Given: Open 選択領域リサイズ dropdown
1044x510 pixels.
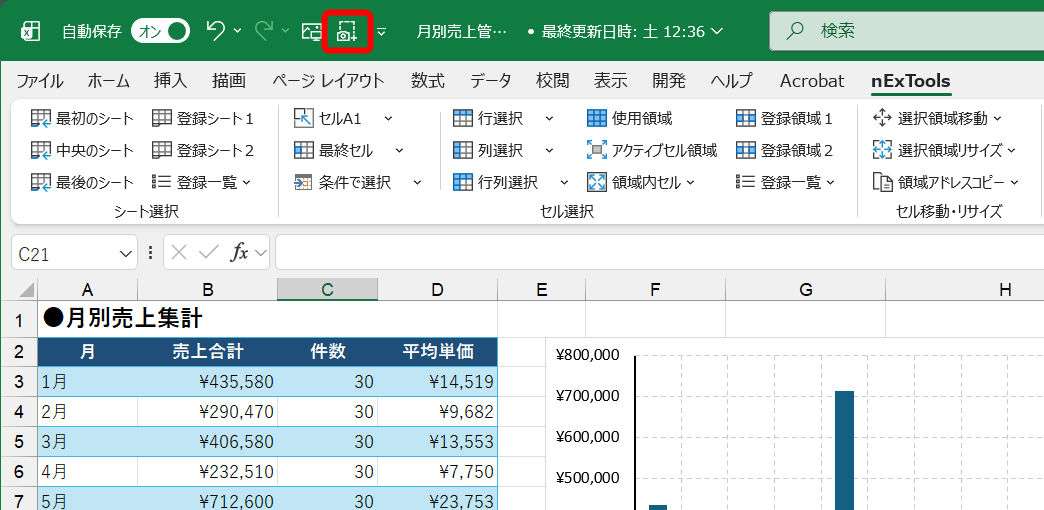Looking at the screenshot, I should pyautogui.click(x=944, y=150).
